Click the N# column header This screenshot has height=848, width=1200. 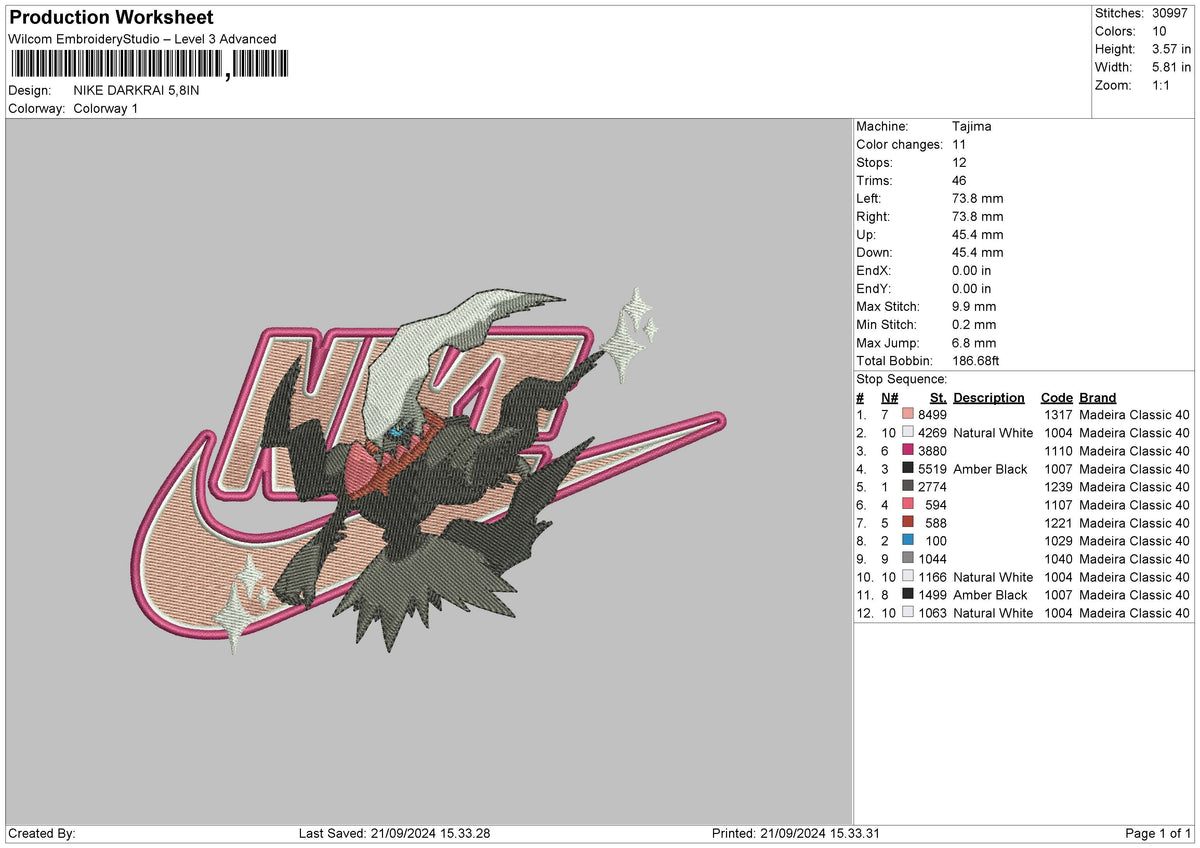(889, 398)
